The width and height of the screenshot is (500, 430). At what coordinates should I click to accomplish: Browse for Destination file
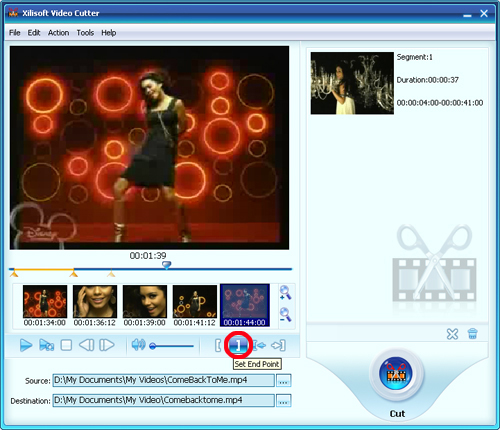(283, 401)
